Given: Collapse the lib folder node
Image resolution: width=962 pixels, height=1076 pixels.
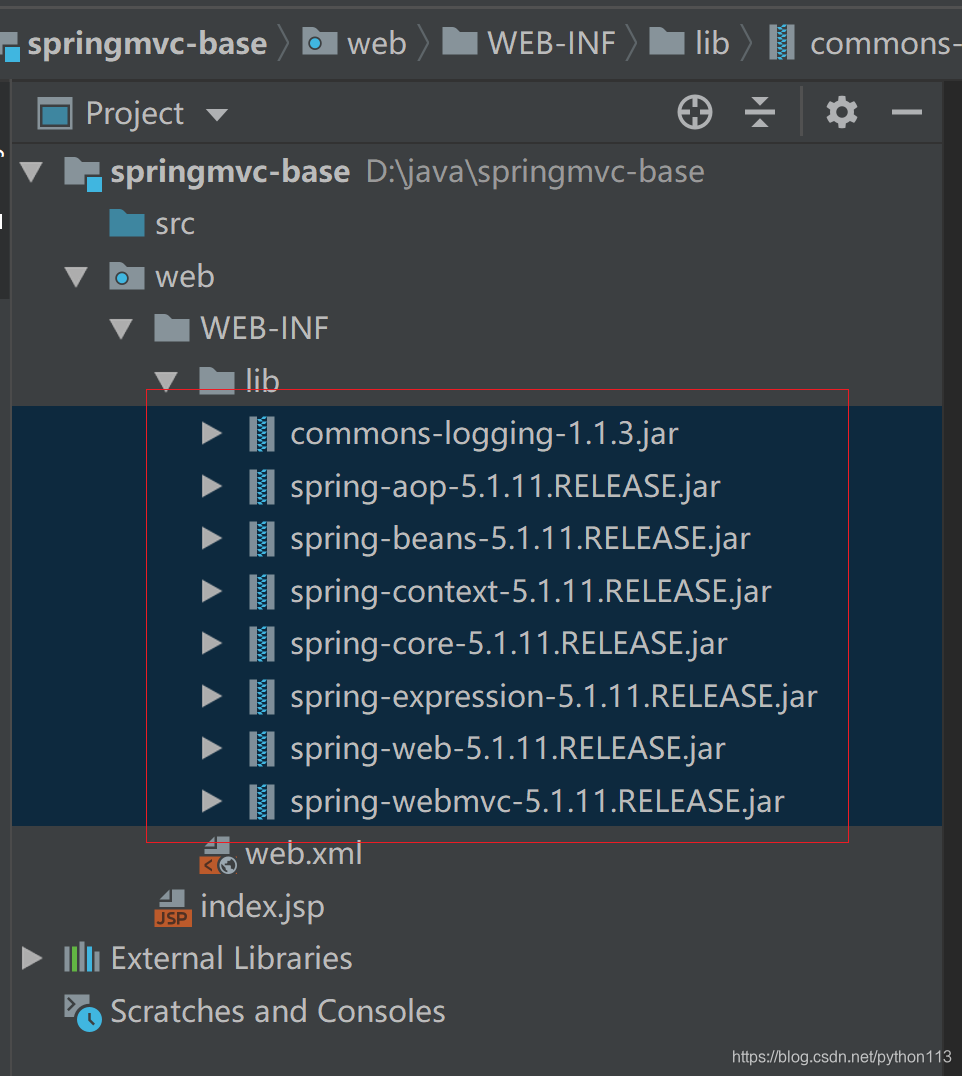Looking at the screenshot, I should [166, 382].
